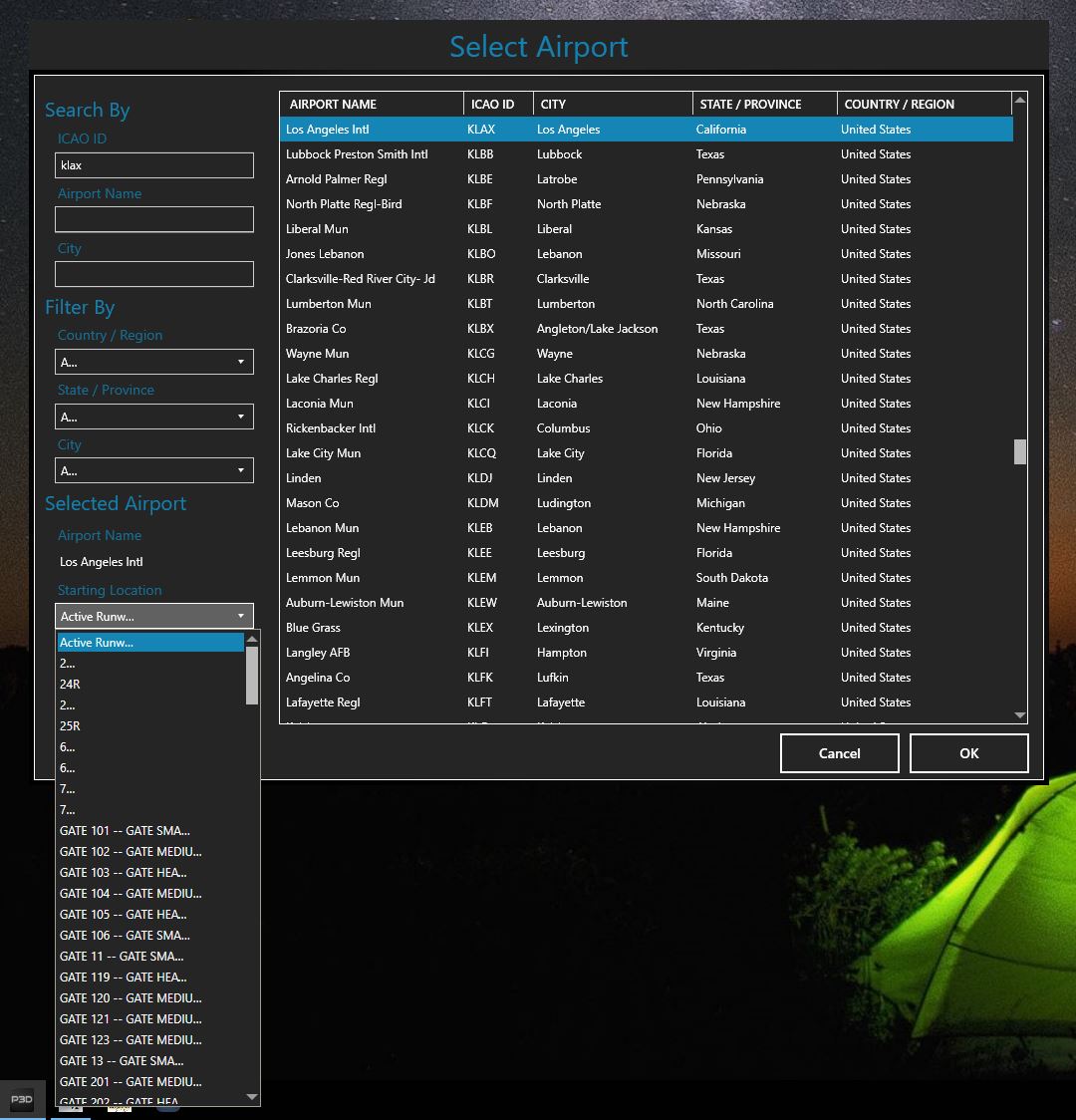Select Leesburg Regl airport row

647,553
